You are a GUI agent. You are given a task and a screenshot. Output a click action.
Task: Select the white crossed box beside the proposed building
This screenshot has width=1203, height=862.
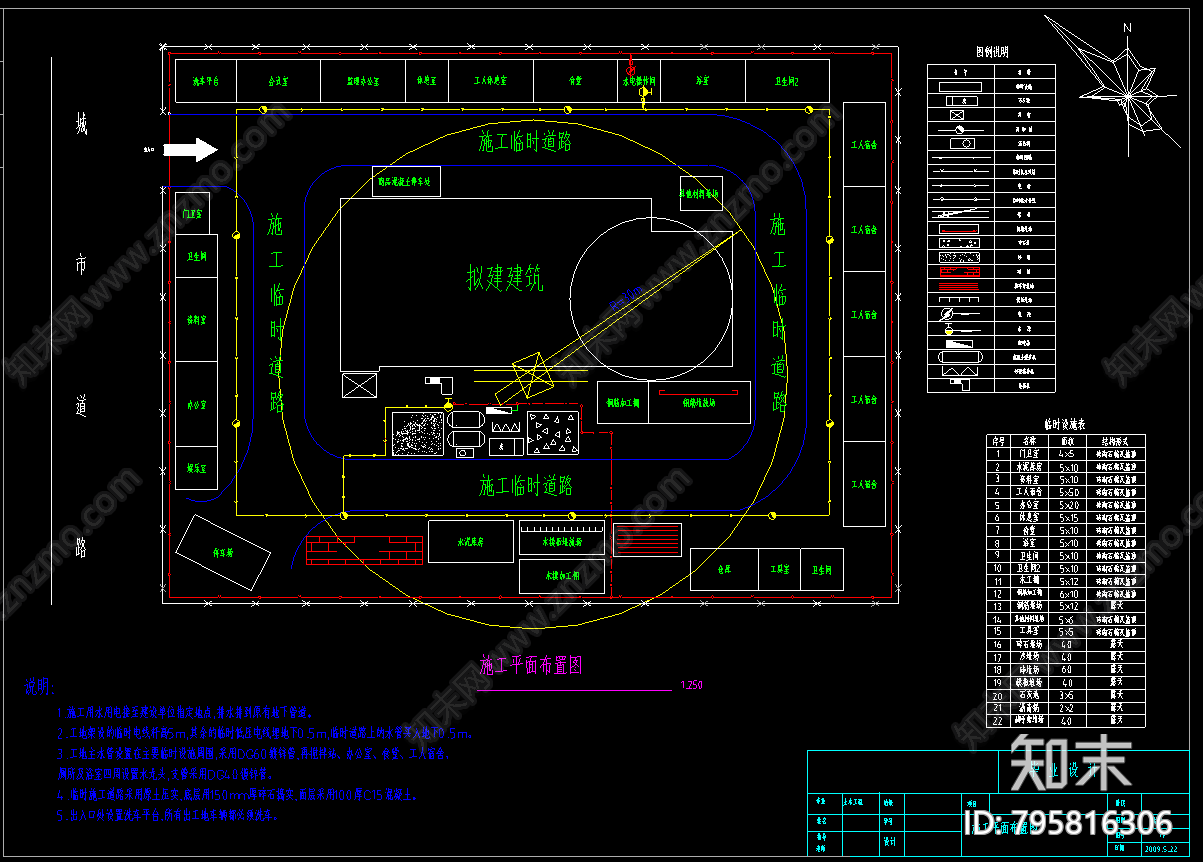[x=359, y=386]
